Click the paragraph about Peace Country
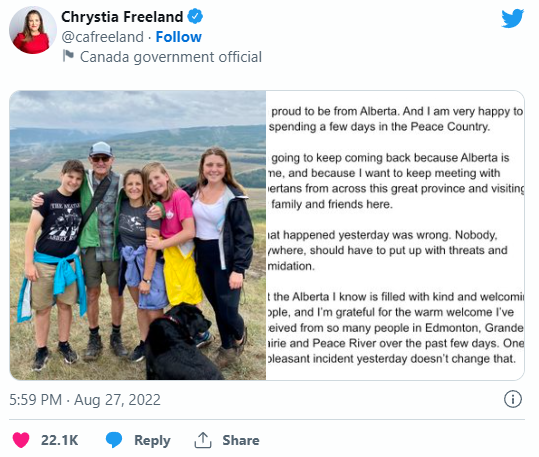The height and width of the screenshot is (457, 539). 395,119
